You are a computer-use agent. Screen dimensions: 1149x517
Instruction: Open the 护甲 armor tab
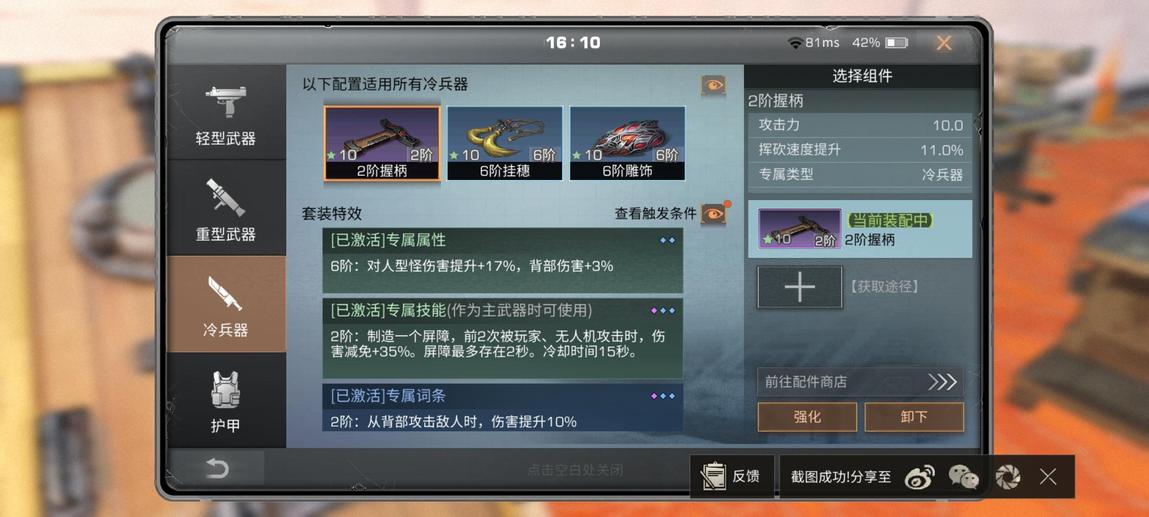pos(226,400)
